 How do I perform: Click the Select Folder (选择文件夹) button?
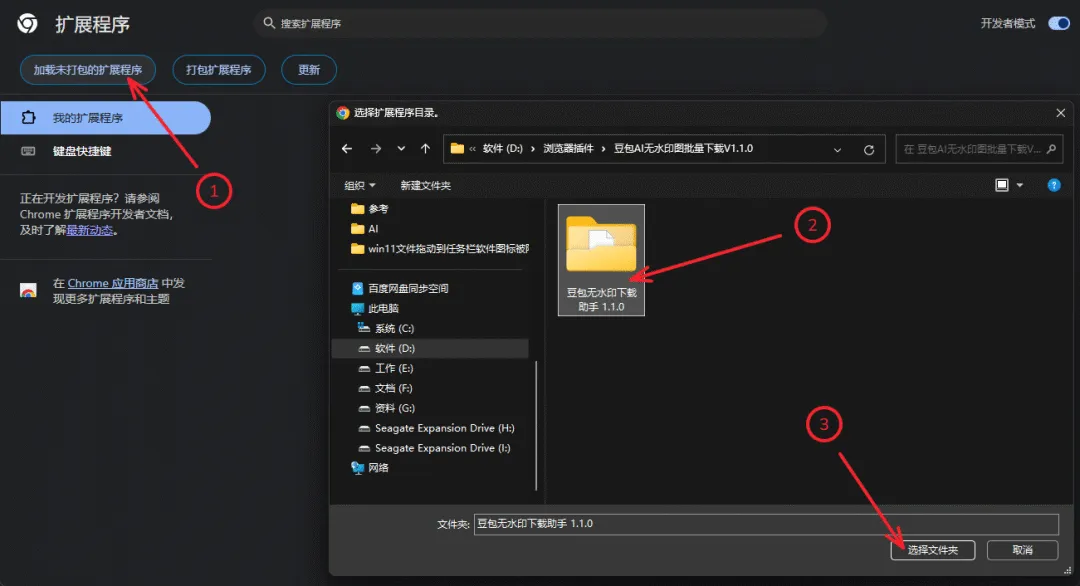(933, 550)
